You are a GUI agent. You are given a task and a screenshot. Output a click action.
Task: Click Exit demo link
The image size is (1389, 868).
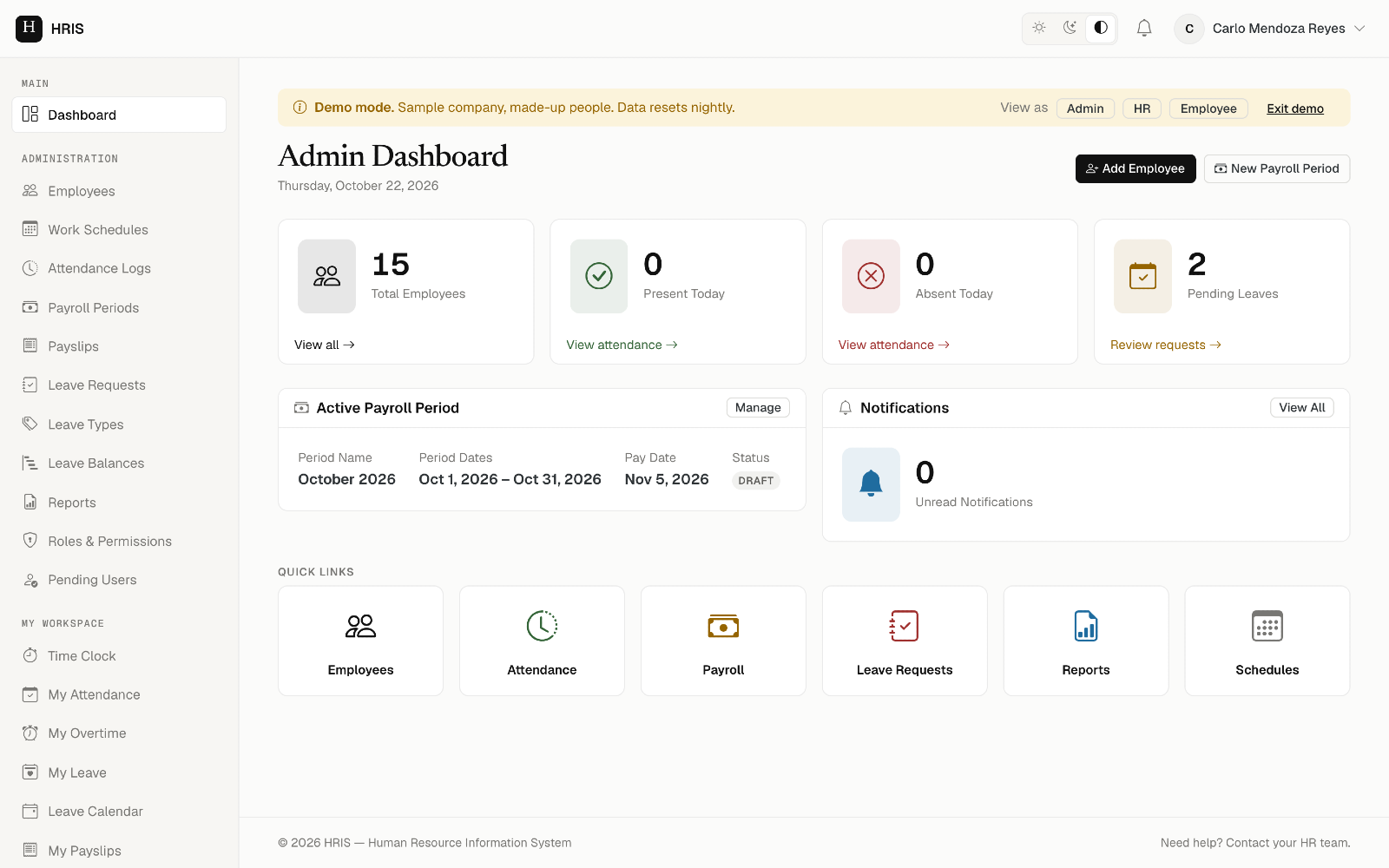coord(1295,108)
